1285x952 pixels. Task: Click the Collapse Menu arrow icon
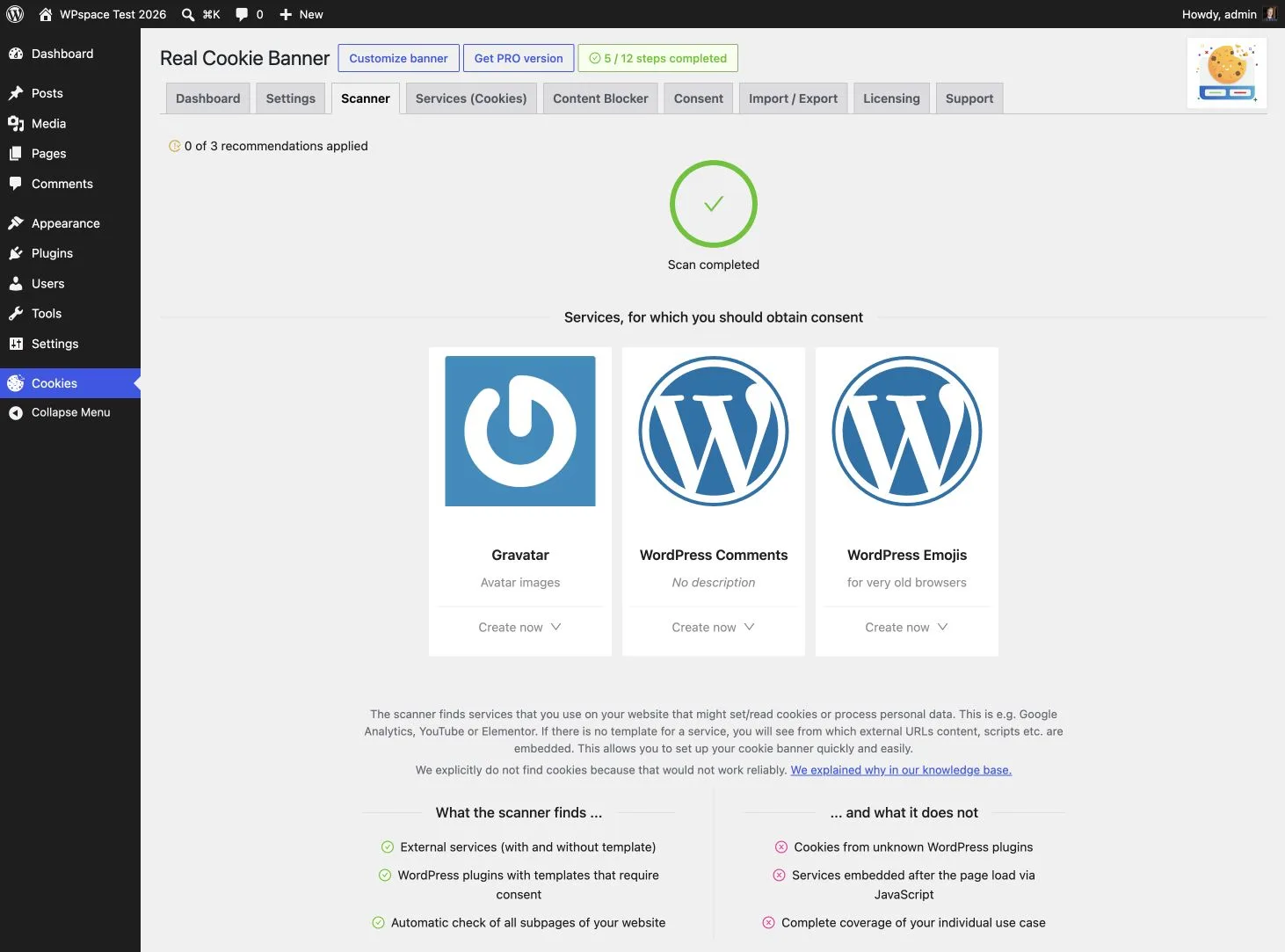pos(16,412)
